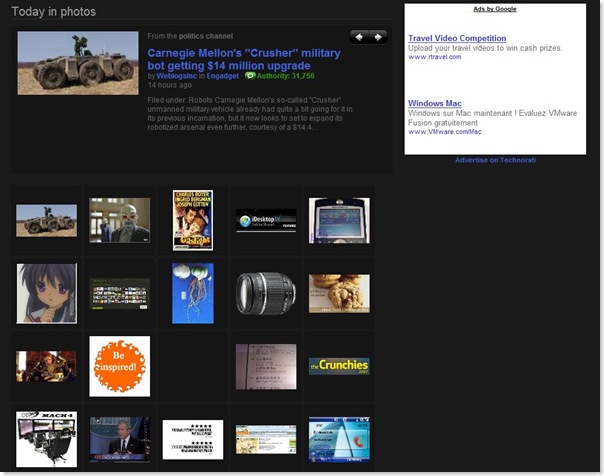
Task: Select the Crunchies 2007 logo thumbnail
Action: (x=339, y=366)
